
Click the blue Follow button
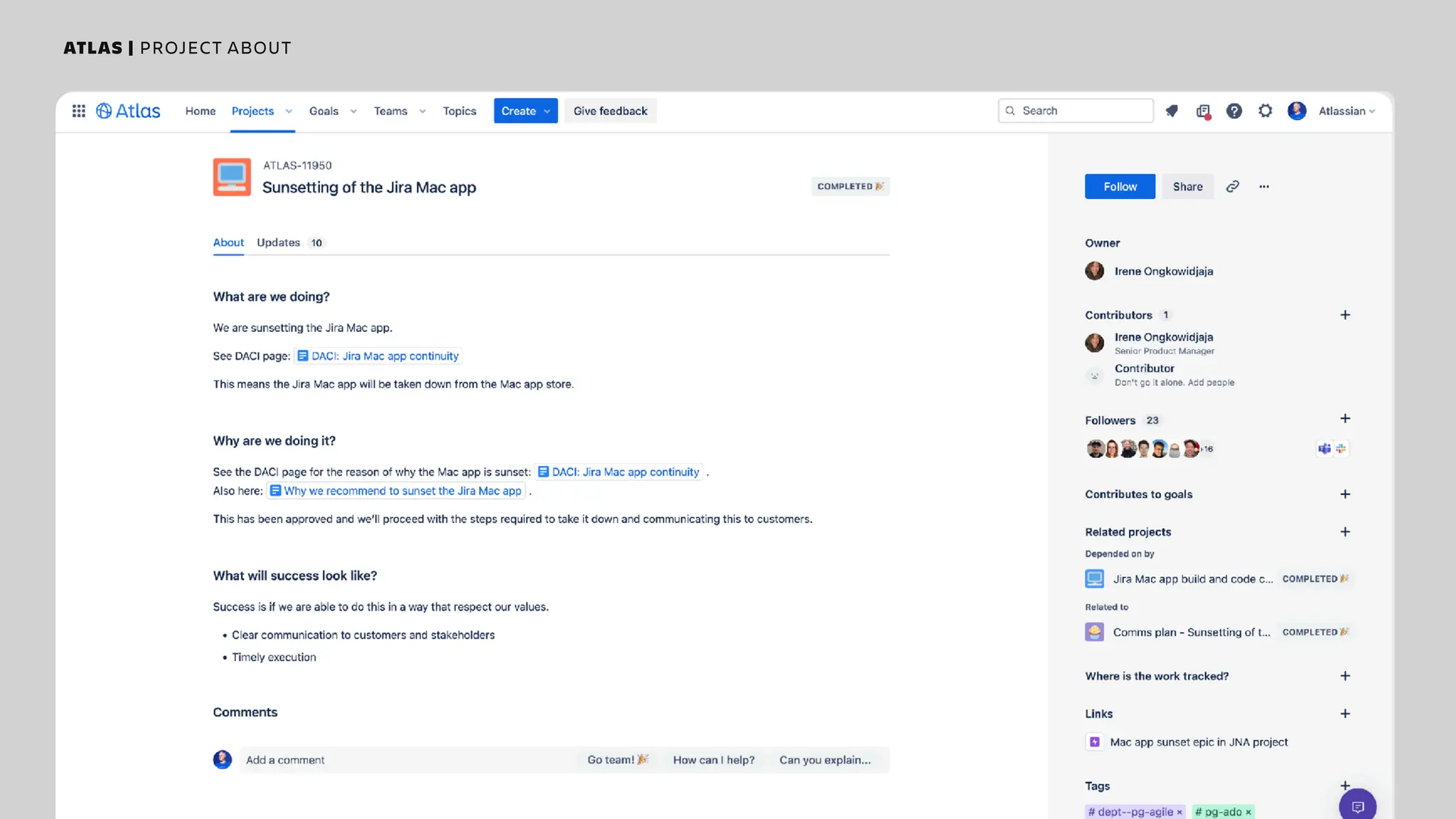pos(1120,186)
